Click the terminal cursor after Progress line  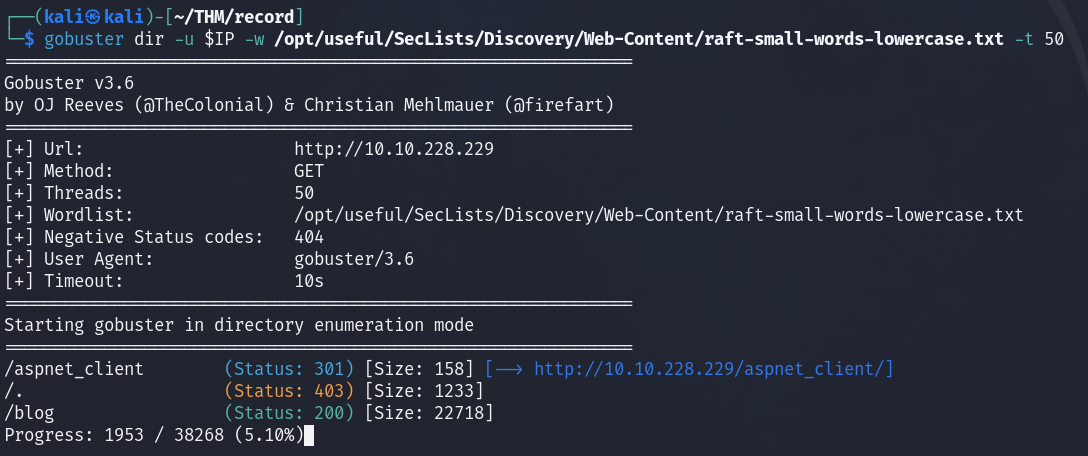pos(310,435)
